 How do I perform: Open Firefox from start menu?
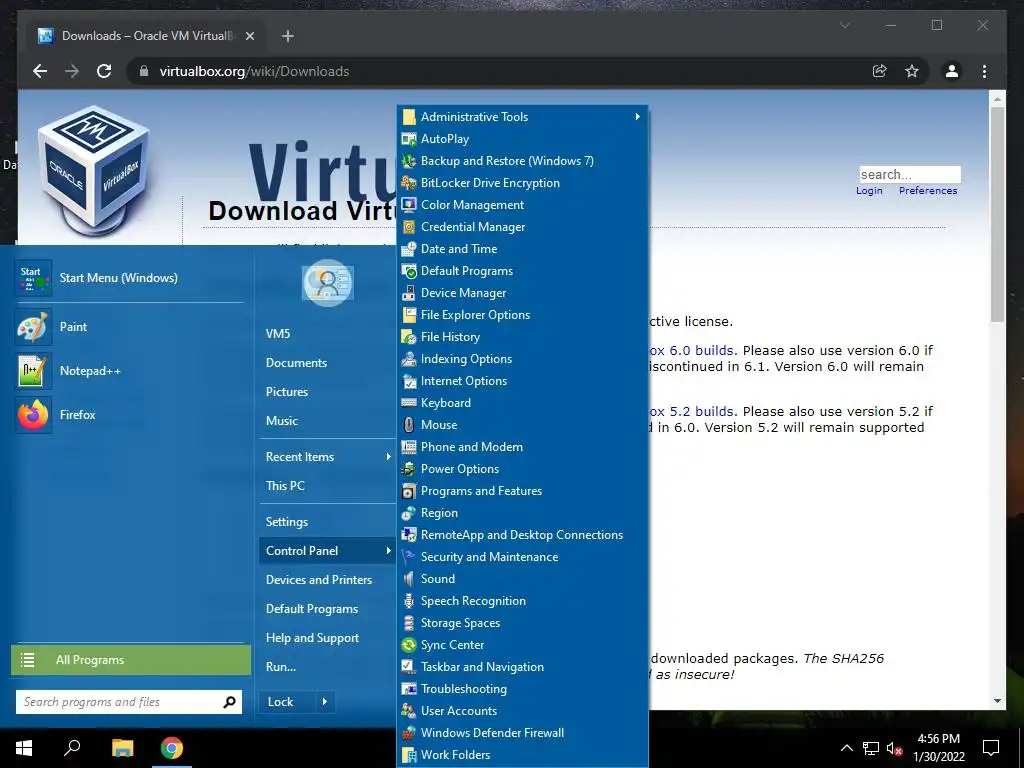point(130,415)
